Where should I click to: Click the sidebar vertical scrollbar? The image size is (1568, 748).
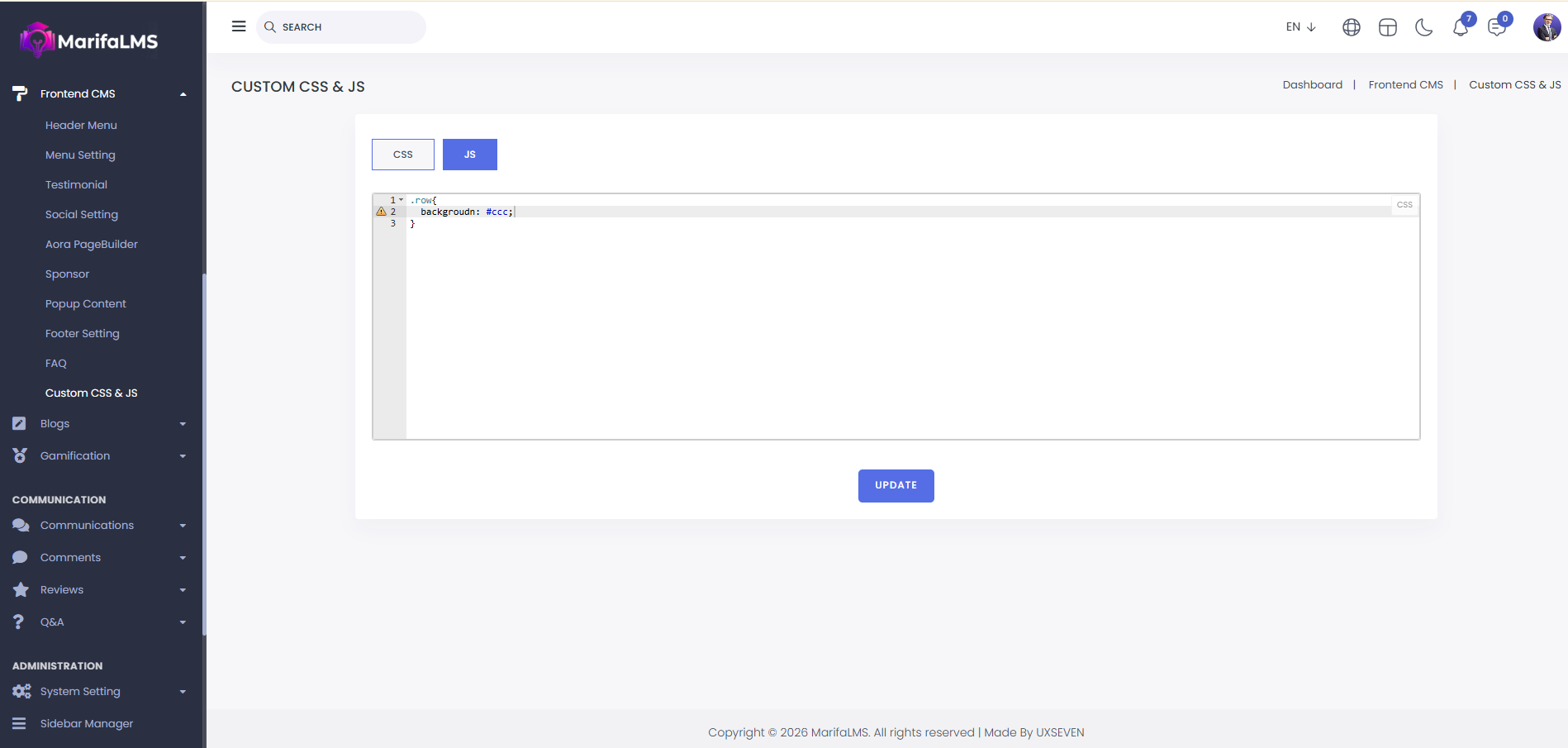click(203, 455)
